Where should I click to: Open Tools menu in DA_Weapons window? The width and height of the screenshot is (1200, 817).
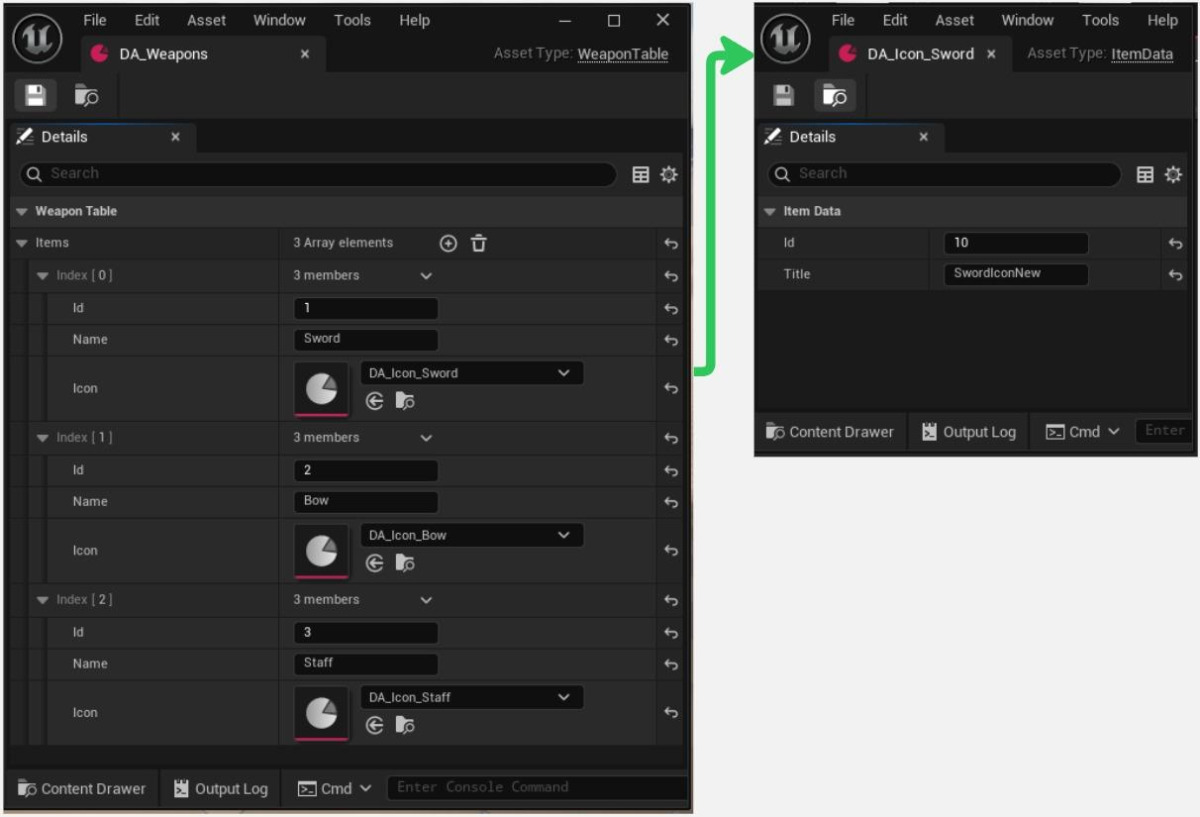352,20
